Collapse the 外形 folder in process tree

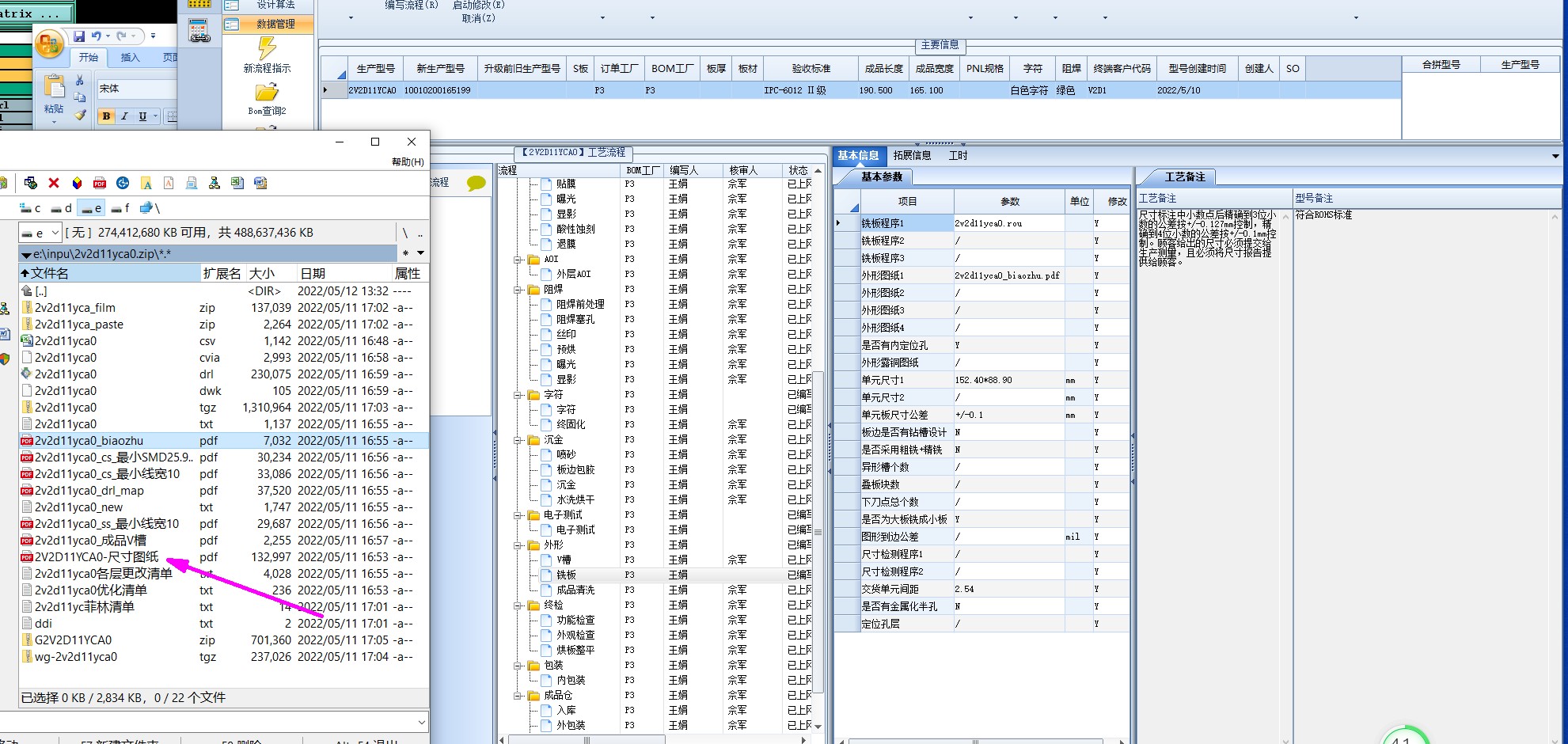pos(518,545)
